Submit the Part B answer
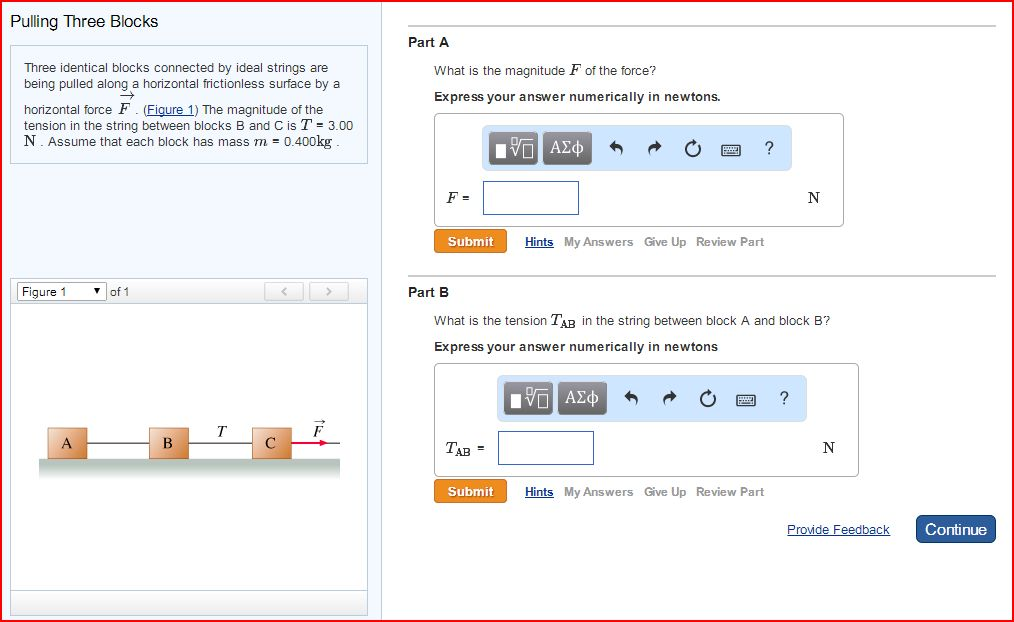The width and height of the screenshot is (1014, 622). point(470,491)
